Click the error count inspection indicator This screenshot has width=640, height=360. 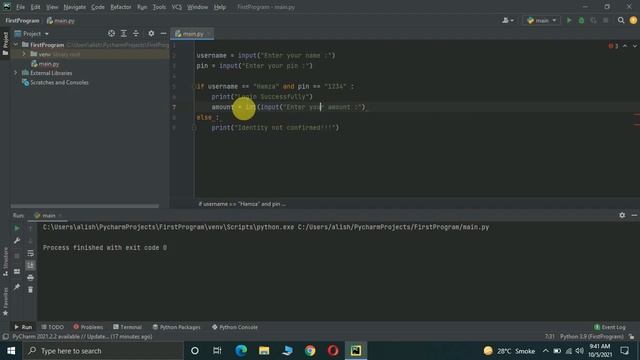point(613,46)
